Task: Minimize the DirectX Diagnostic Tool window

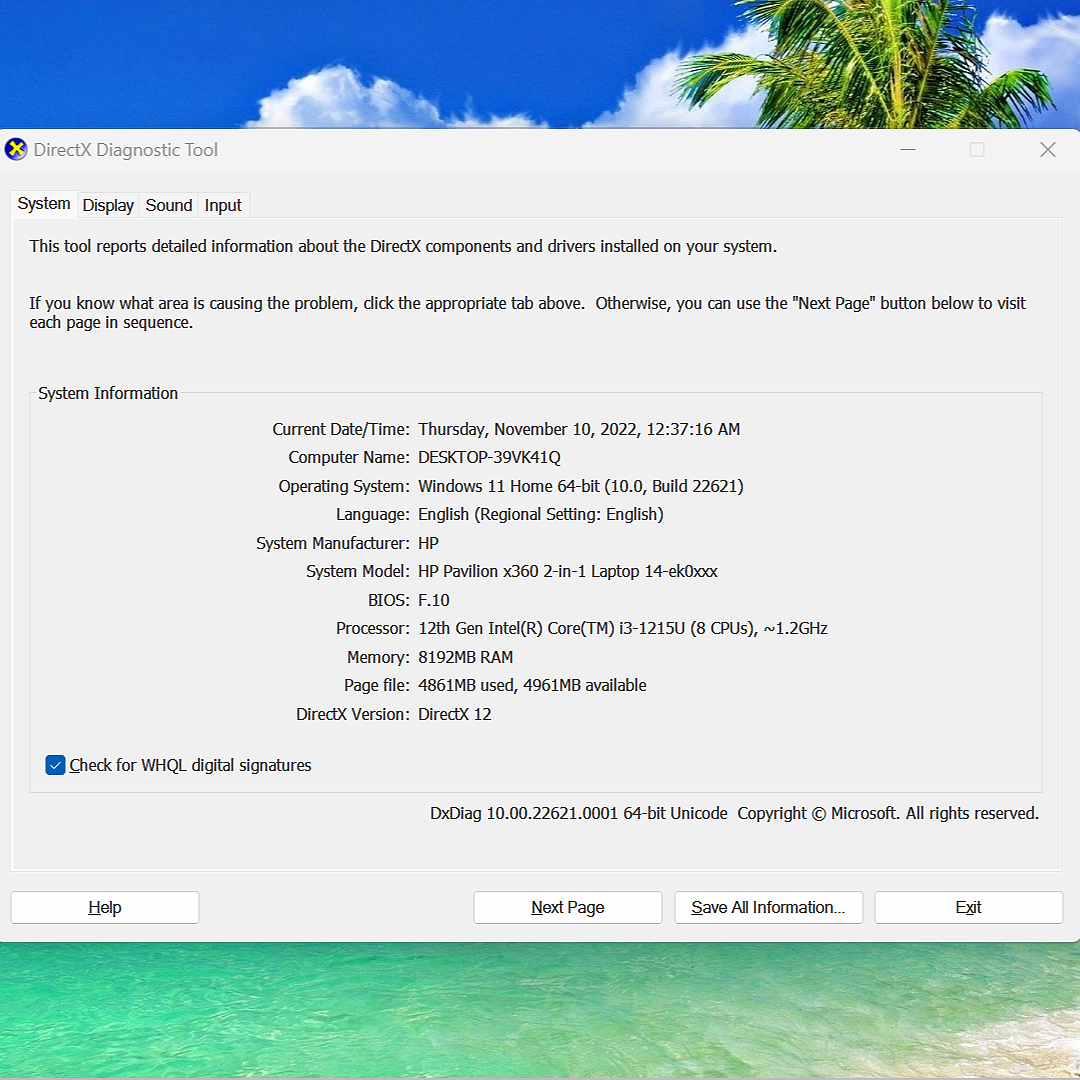Action: point(908,150)
